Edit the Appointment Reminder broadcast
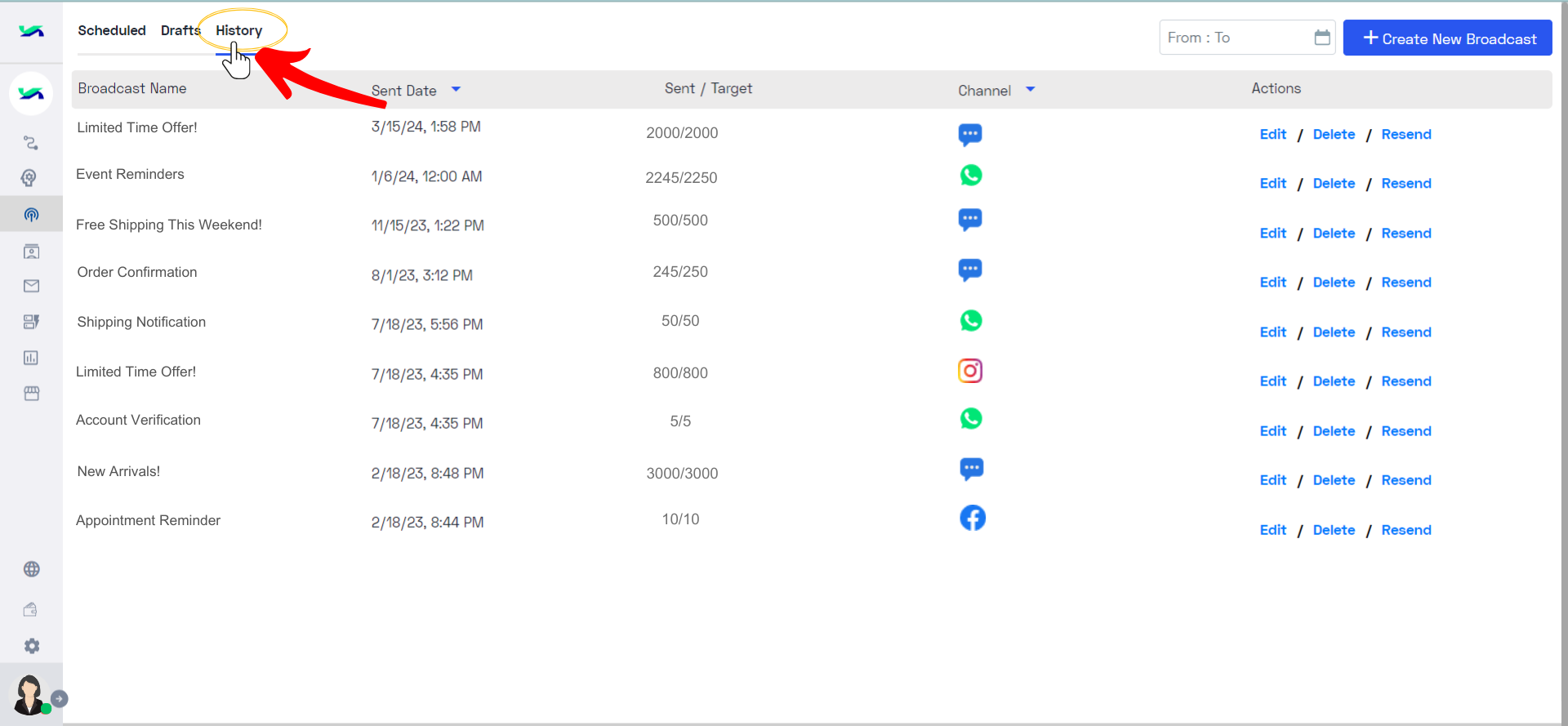 [1272, 529]
